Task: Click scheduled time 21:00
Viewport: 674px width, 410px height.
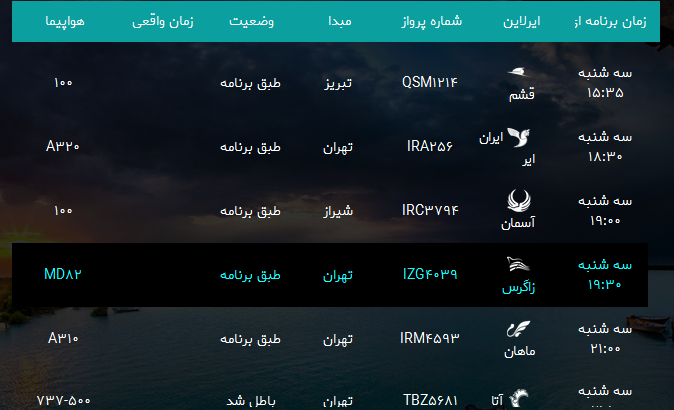Action: tap(605, 348)
